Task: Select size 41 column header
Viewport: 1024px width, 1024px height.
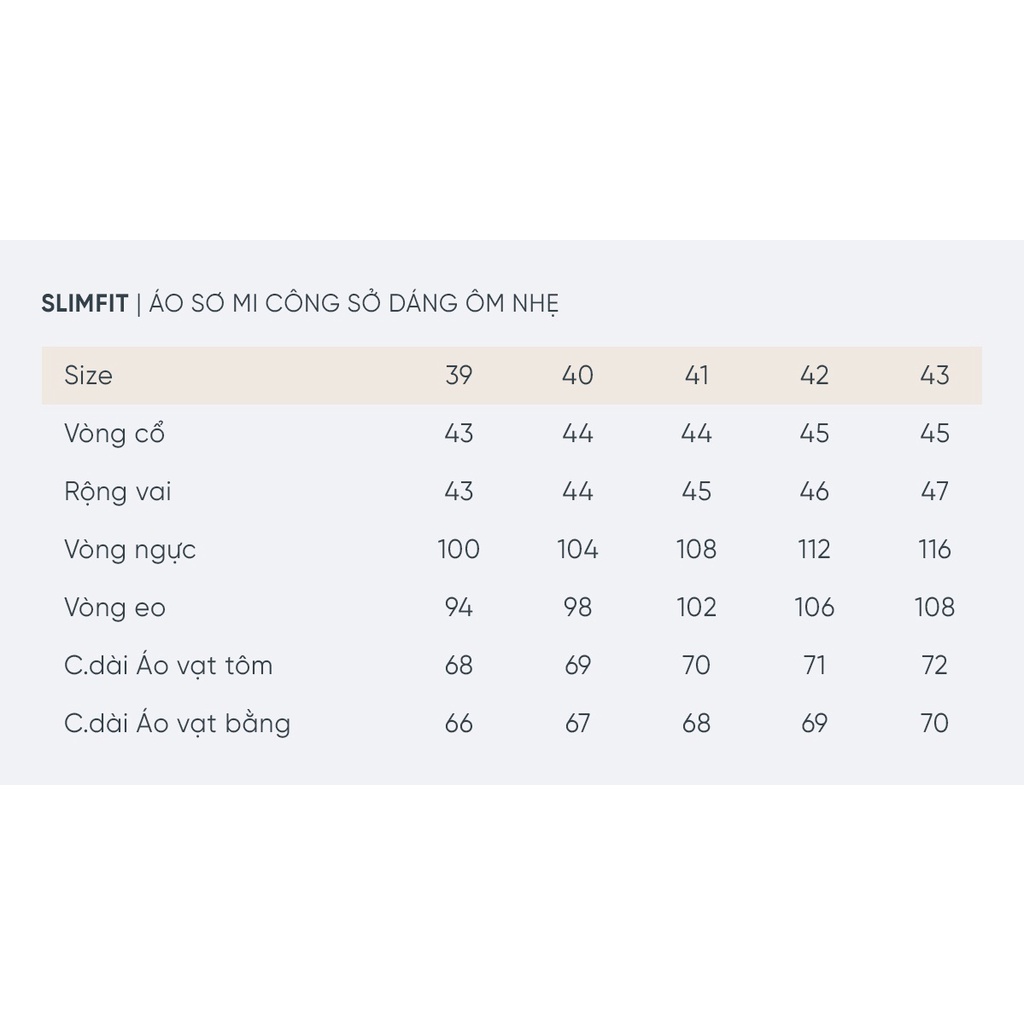Action: [x=696, y=376]
